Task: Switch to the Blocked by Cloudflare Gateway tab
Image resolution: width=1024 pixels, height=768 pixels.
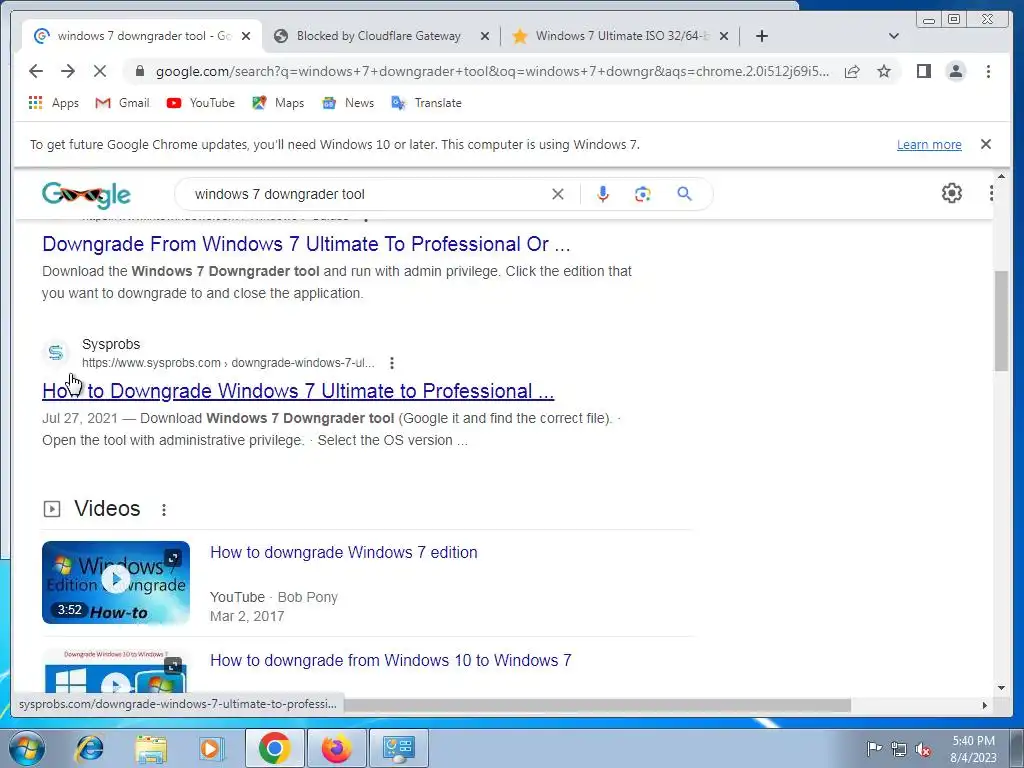Action: 381,36
